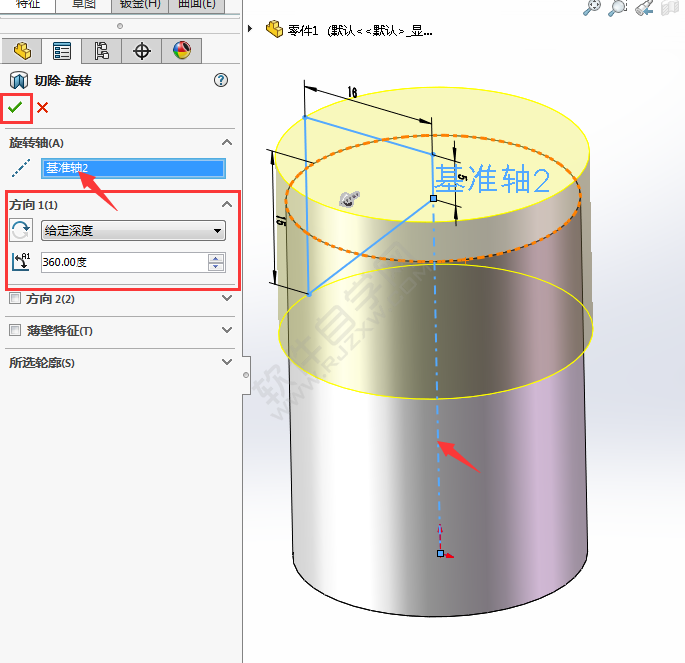Click the 零件1 part icon in viewport
This screenshot has width=685, height=663.
coord(274,29)
